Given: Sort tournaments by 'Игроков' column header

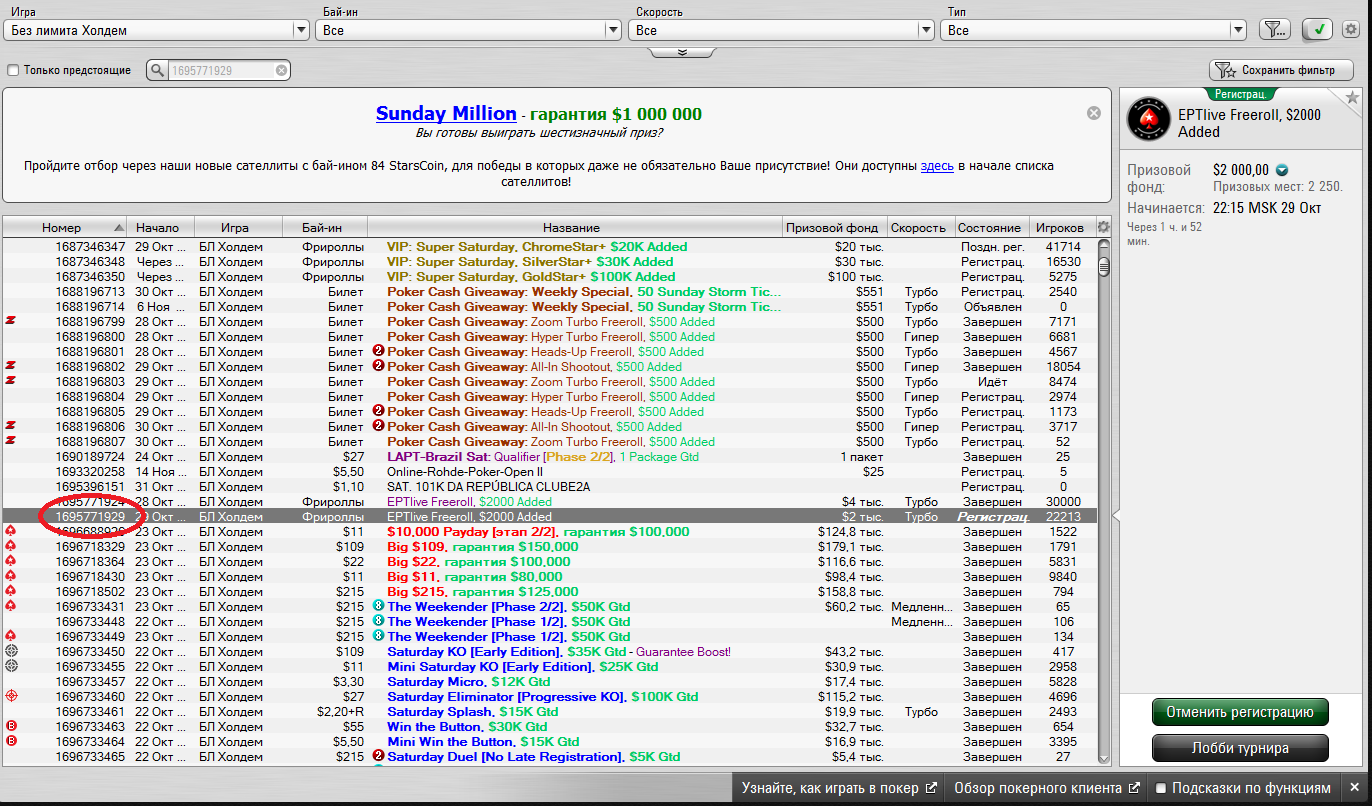Looking at the screenshot, I should tap(1059, 227).
